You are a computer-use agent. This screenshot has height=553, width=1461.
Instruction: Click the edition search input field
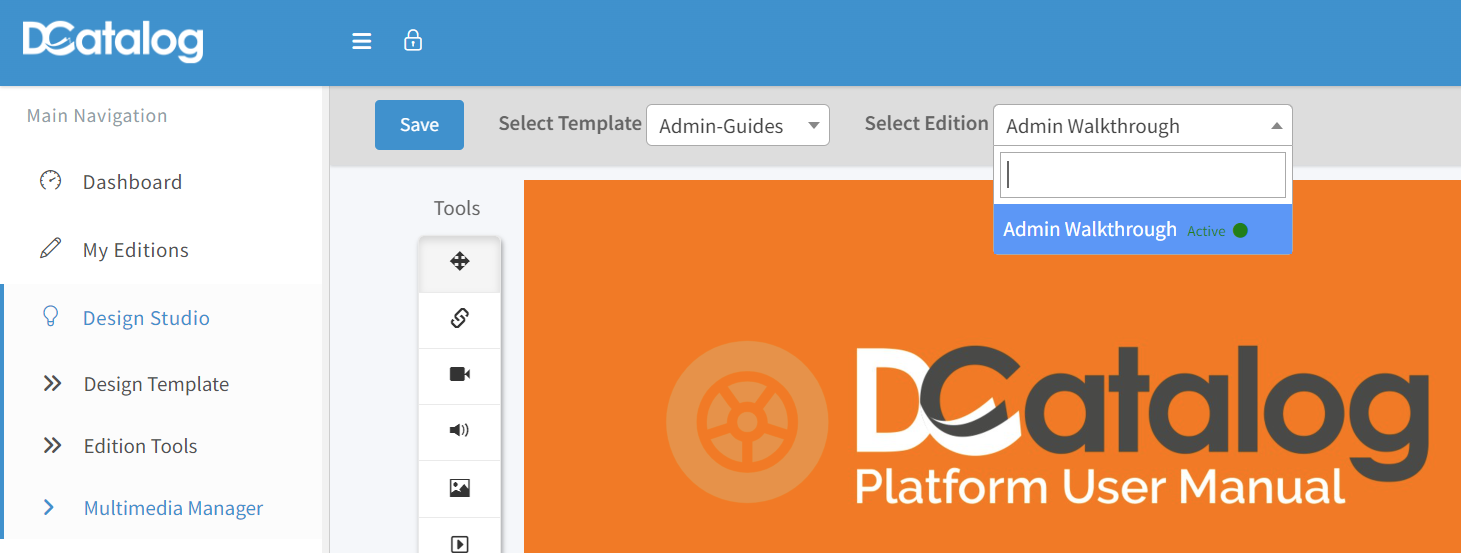tap(1143, 175)
